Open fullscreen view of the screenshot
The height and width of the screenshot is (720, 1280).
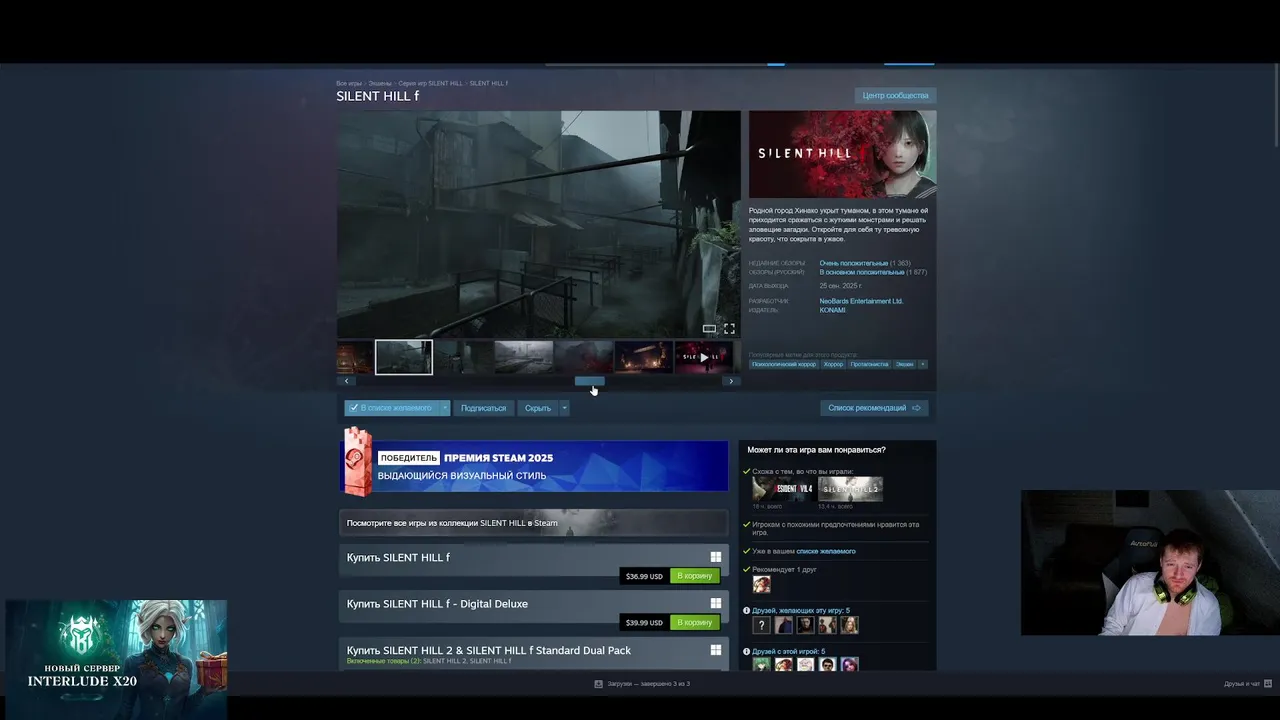click(x=729, y=329)
